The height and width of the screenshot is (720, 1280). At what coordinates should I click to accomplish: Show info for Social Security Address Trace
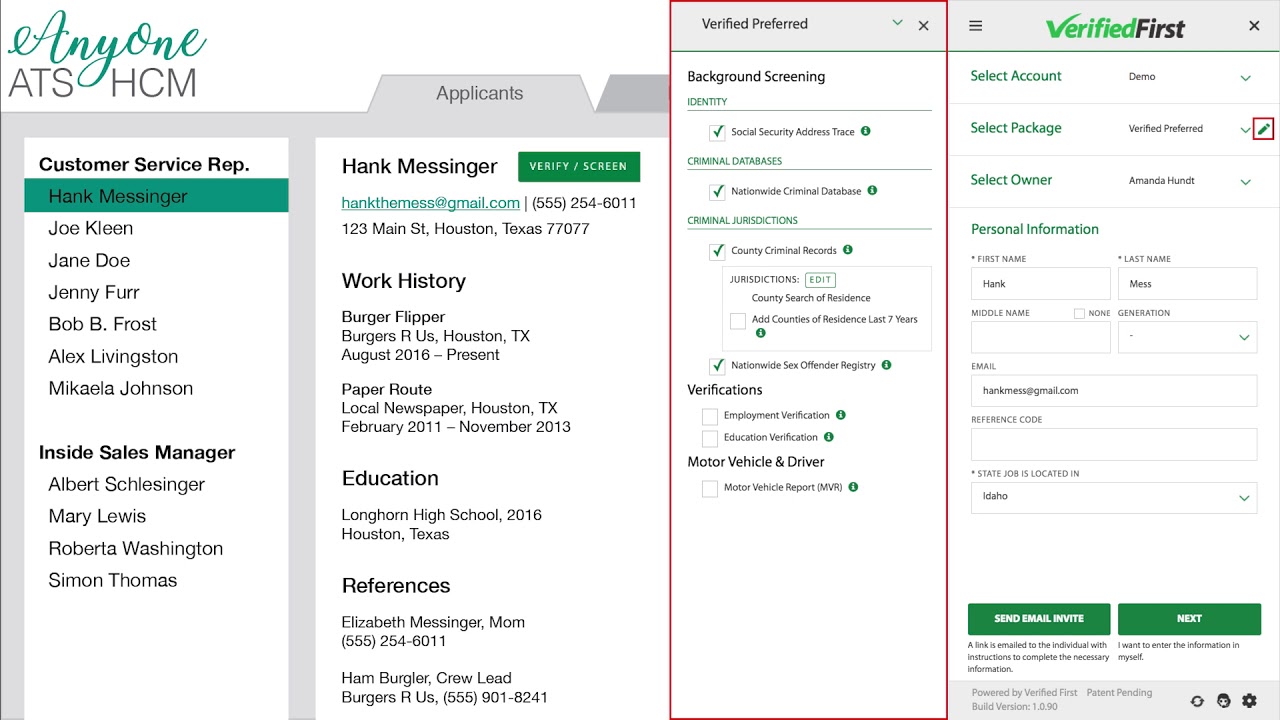pos(866,131)
